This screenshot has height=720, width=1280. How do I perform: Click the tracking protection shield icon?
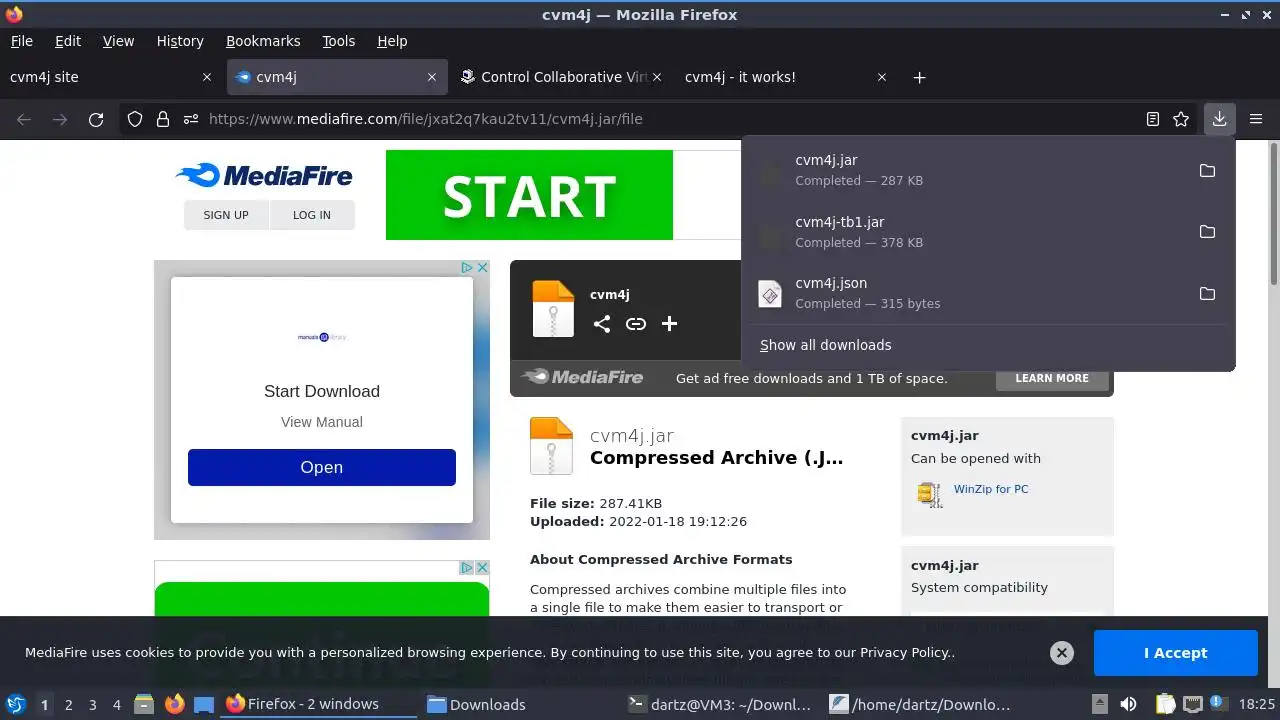[x=135, y=119]
